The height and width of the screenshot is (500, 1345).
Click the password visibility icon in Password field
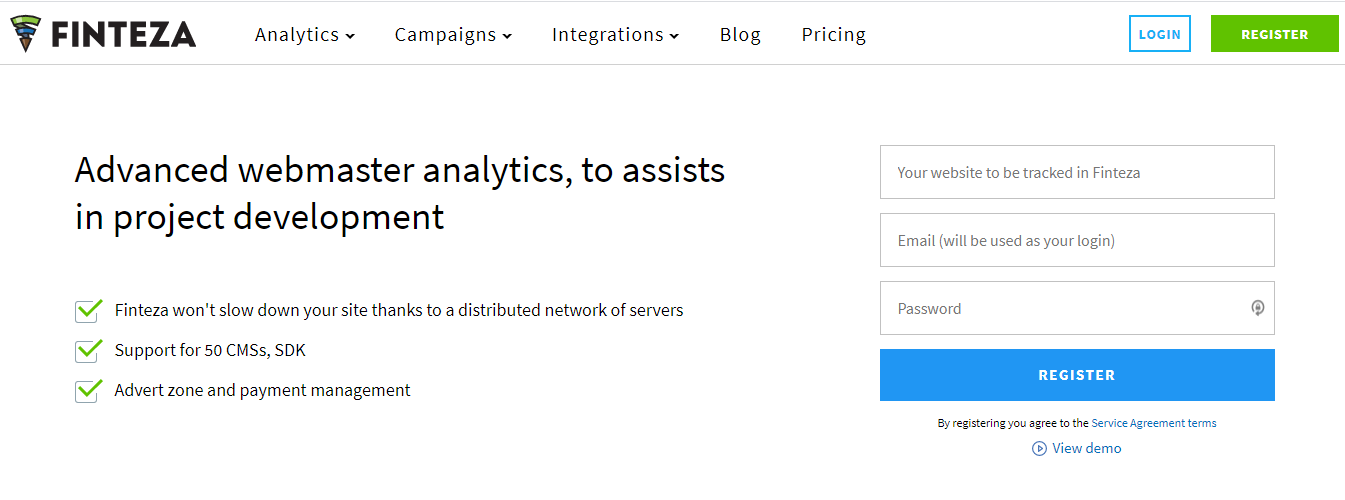pyautogui.click(x=1258, y=308)
